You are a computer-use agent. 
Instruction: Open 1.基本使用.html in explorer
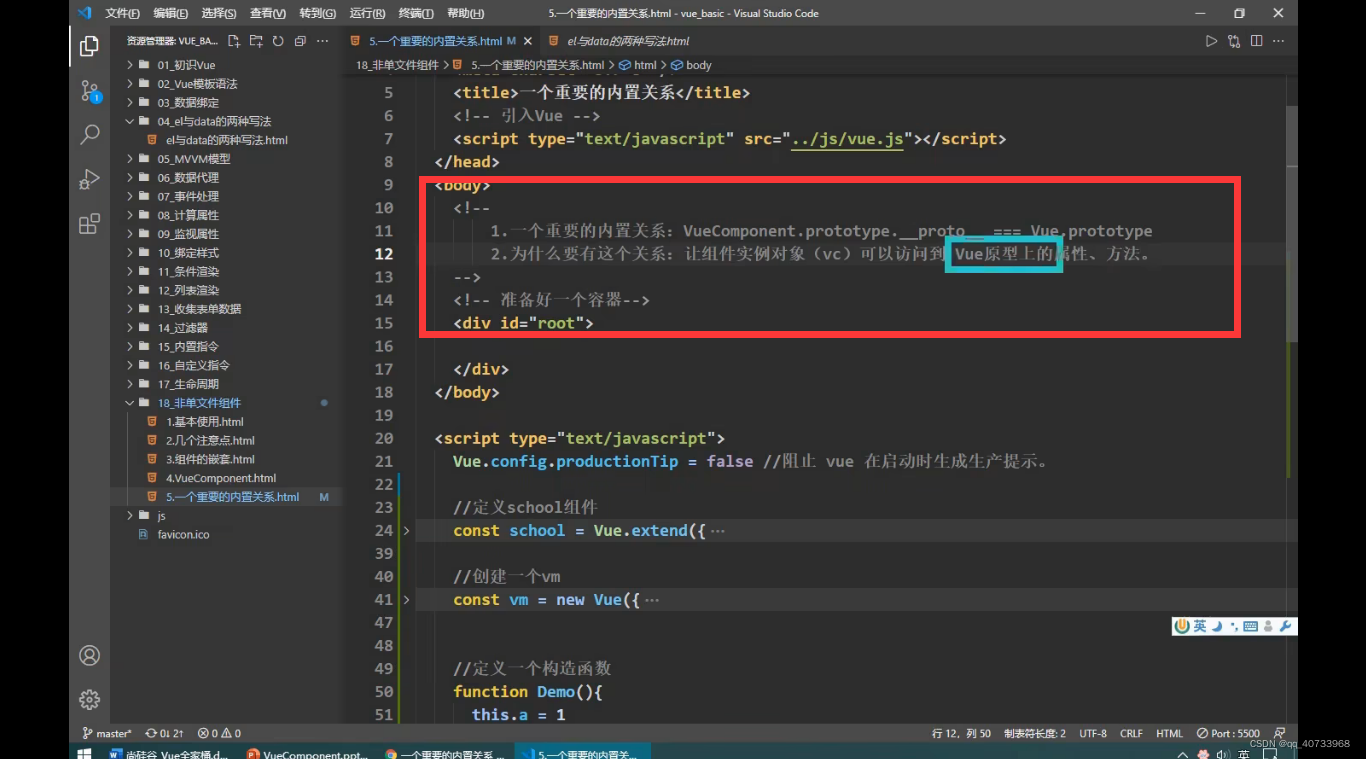click(x=204, y=422)
